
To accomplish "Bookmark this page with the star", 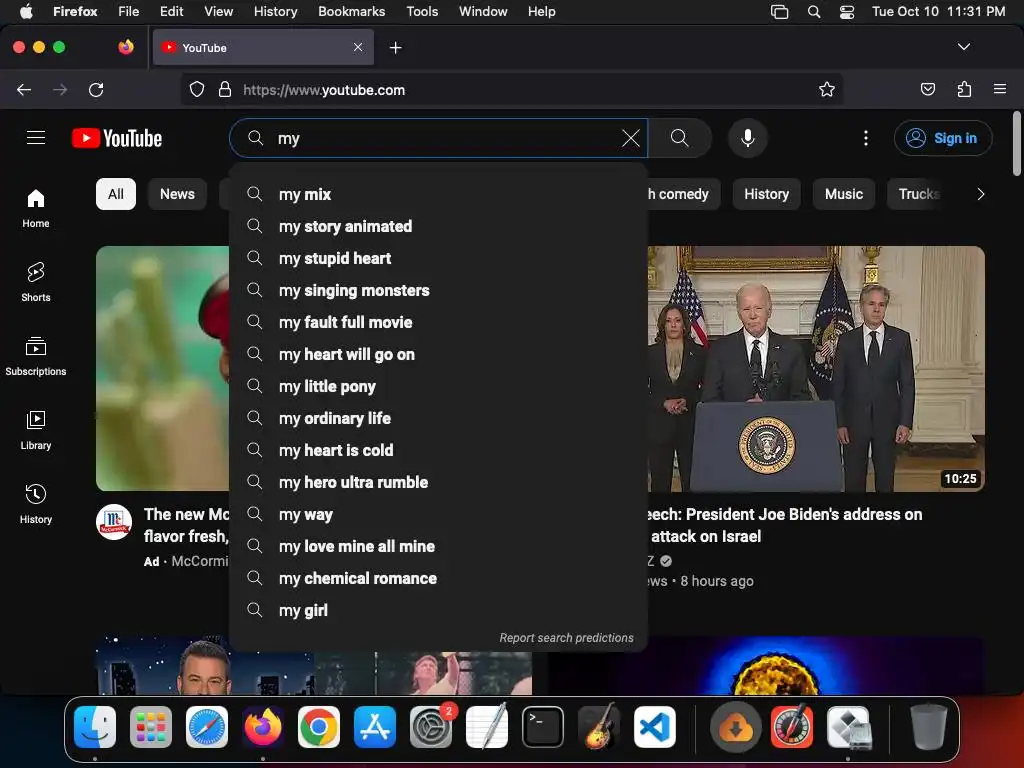I will [x=827, y=89].
